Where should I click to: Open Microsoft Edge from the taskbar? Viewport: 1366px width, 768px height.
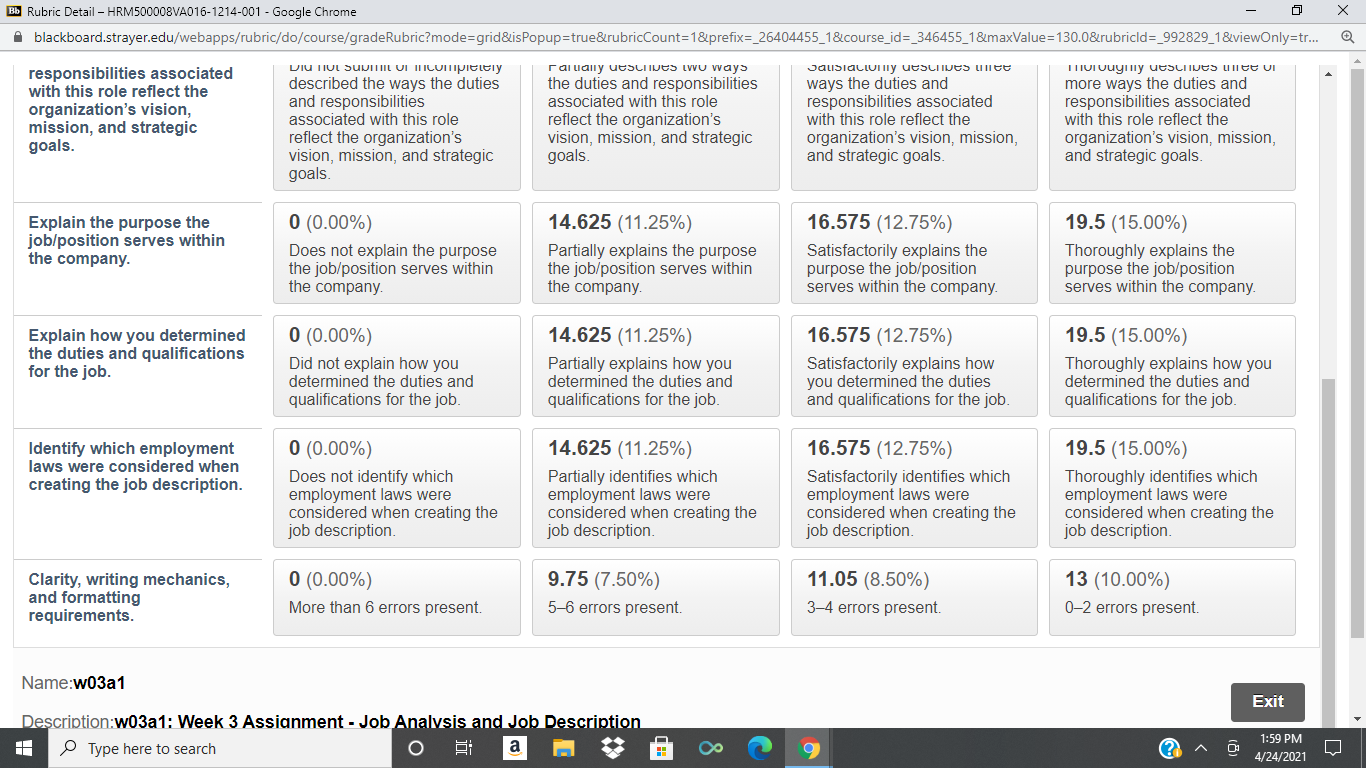tap(760, 748)
